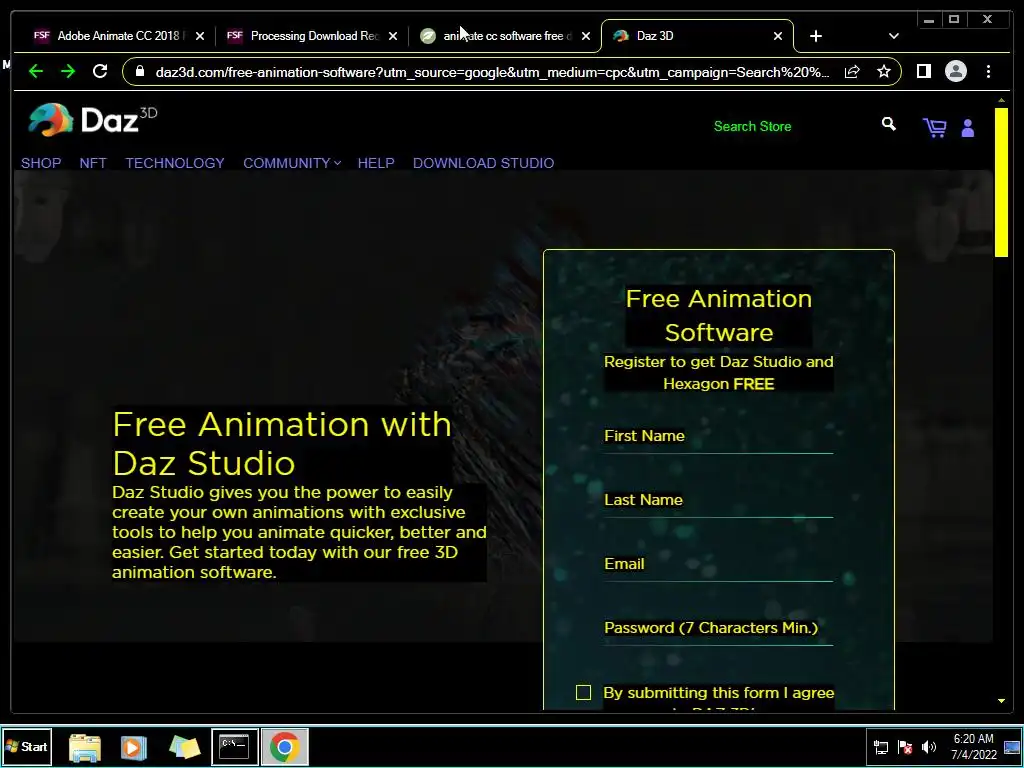Close the animate cc software tab
Image resolution: width=1024 pixels, height=768 pixels.
point(586,36)
